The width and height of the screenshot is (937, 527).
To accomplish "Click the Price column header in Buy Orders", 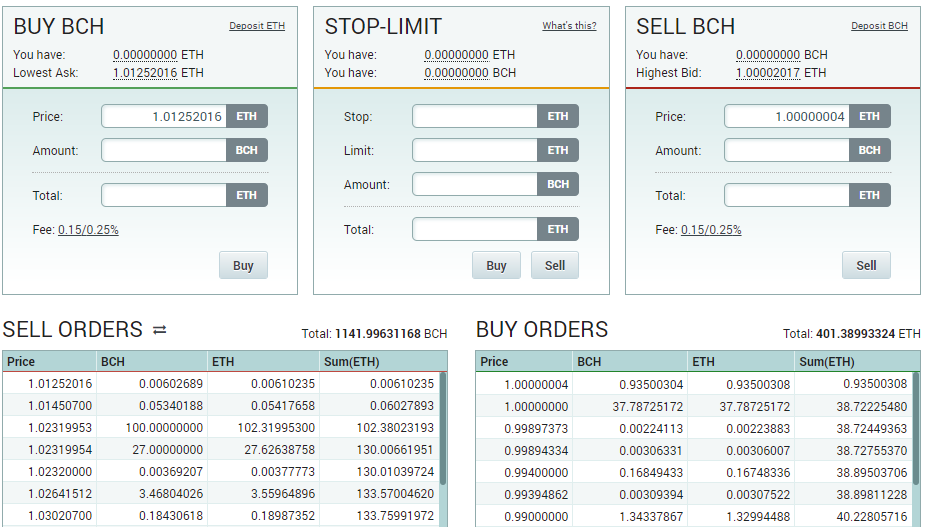I will point(523,361).
